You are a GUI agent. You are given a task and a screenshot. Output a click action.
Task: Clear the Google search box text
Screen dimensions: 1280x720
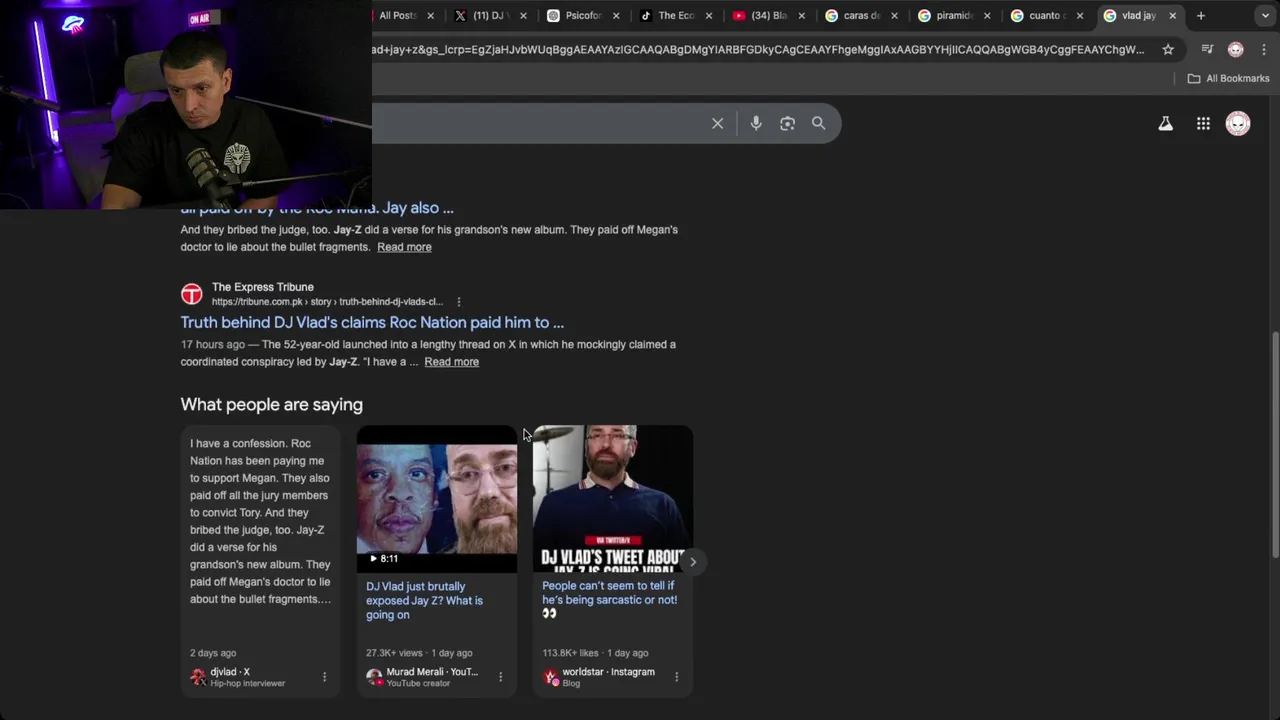click(x=717, y=123)
